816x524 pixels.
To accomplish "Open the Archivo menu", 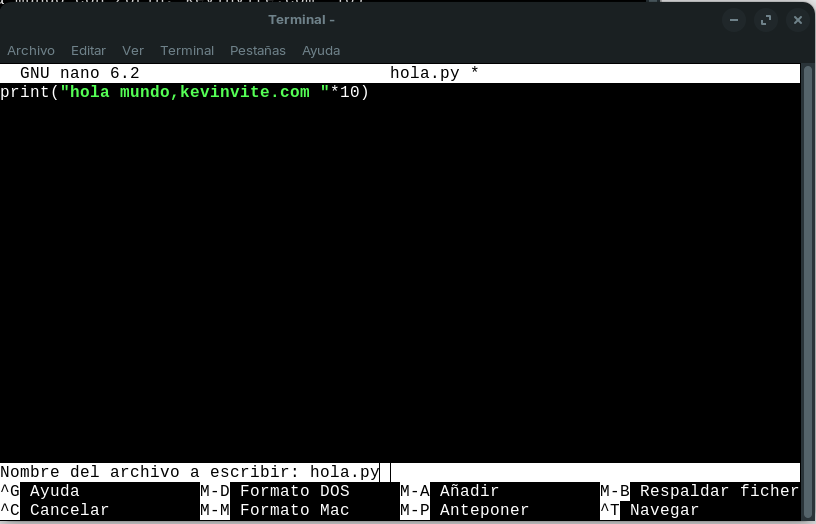I will pyautogui.click(x=31, y=50).
